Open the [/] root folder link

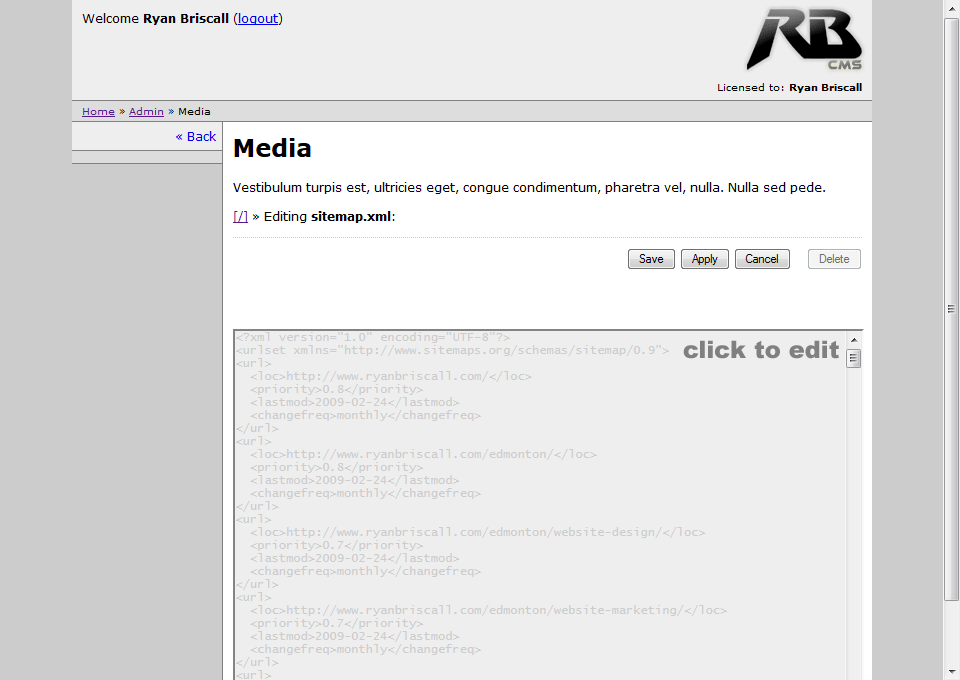click(x=240, y=216)
